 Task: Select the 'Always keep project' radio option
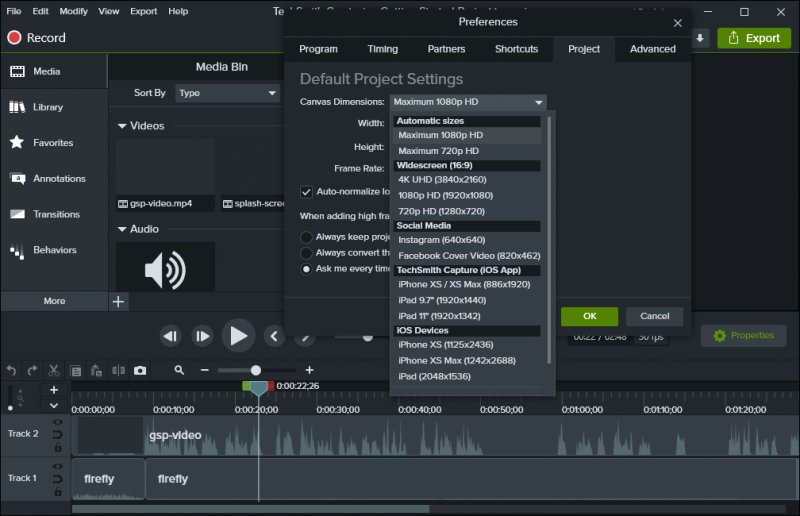pyautogui.click(x=307, y=237)
